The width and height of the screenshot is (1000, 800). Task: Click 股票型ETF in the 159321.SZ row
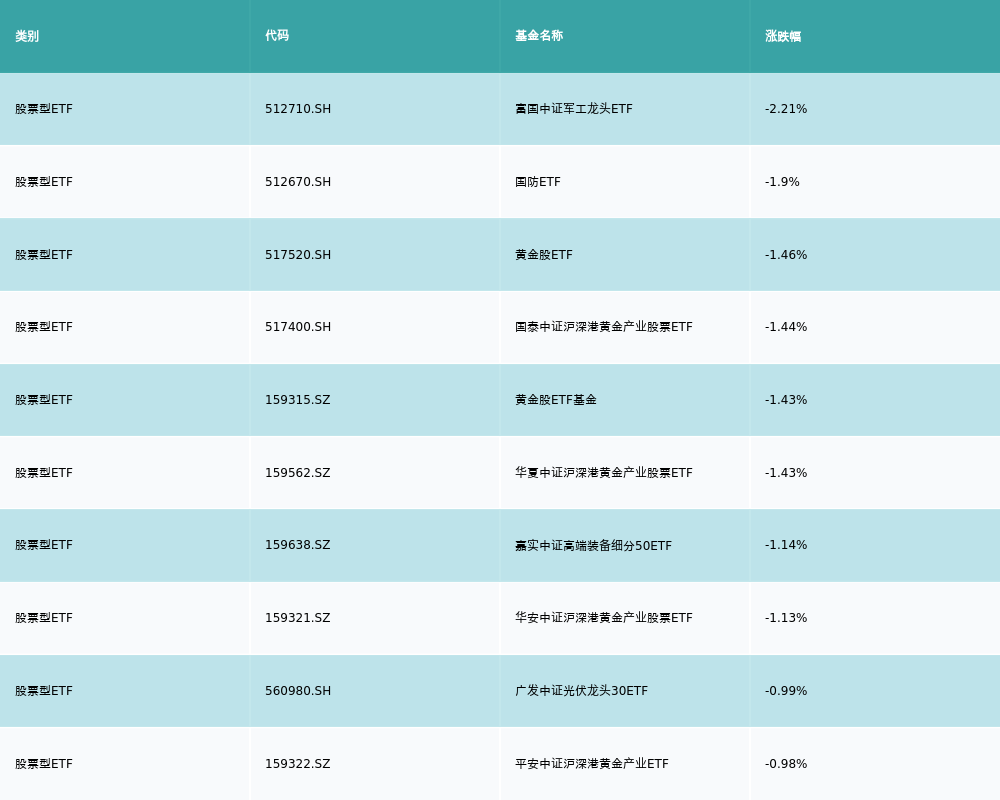coord(44,618)
